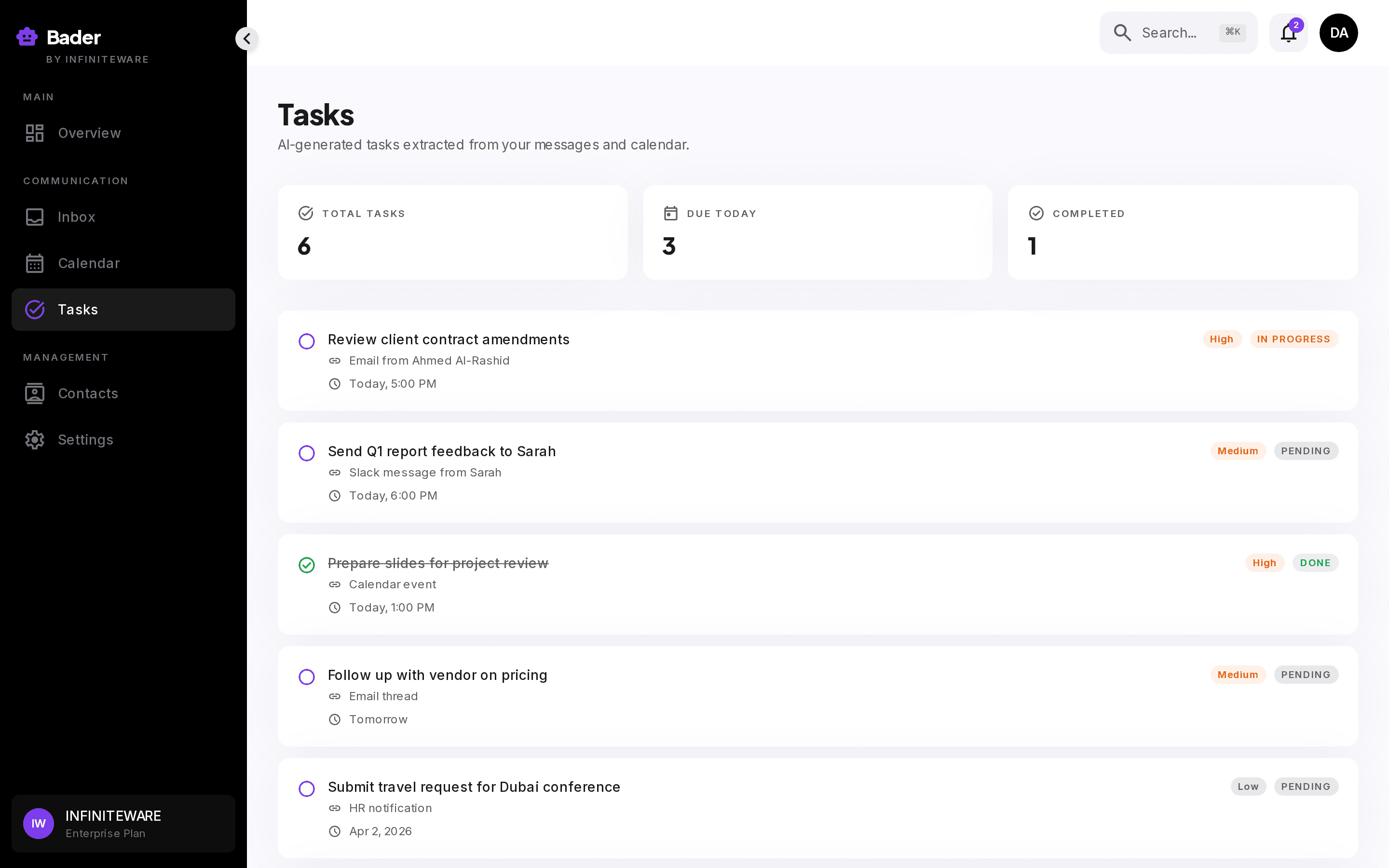Click High badge on Prepare slides task
Image resolution: width=1389 pixels, height=868 pixels.
tap(1265, 563)
